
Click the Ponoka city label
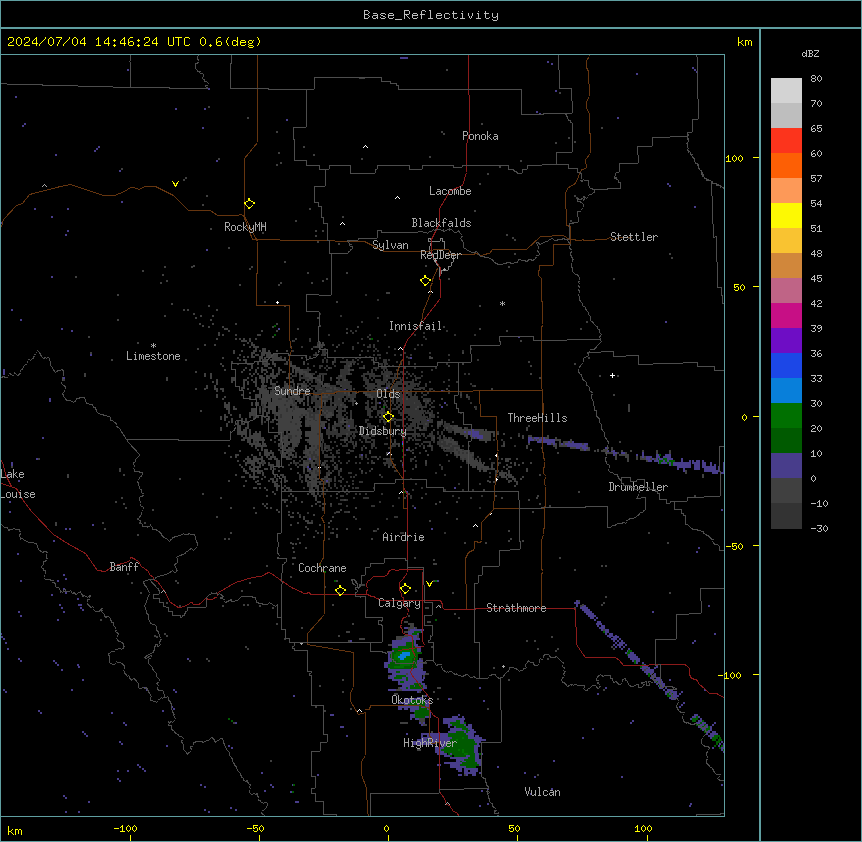(x=480, y=136)
